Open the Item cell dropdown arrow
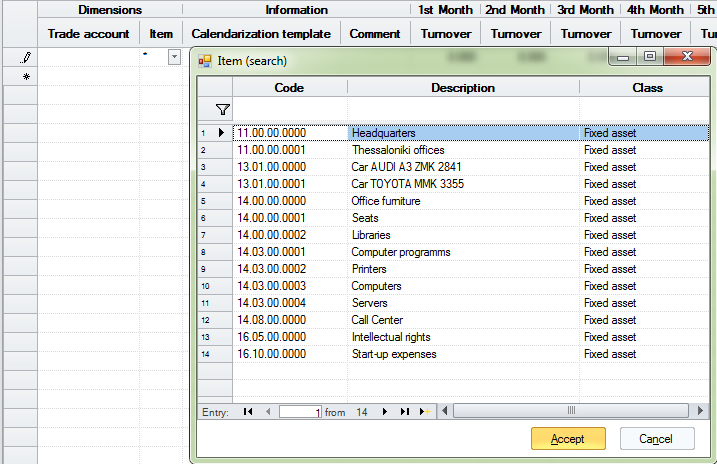Image resolution: width=717 pixels, height=464 pixels. pyautogui.click(x=174, y=57)
